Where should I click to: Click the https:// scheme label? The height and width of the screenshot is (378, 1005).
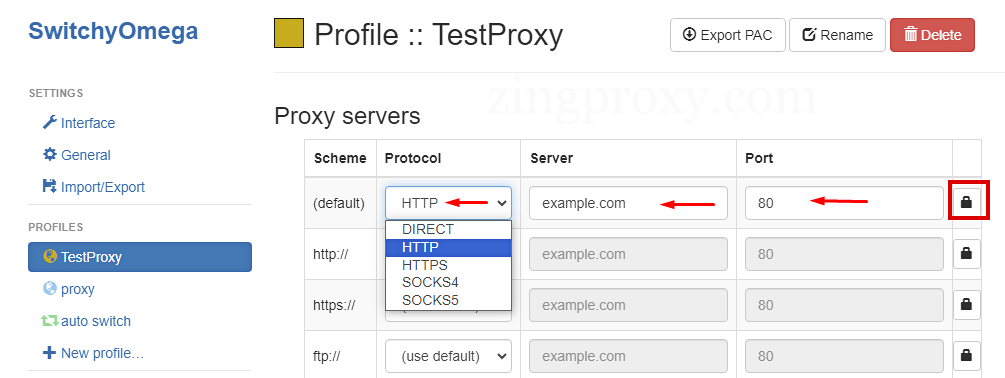(x=334, y=306)
